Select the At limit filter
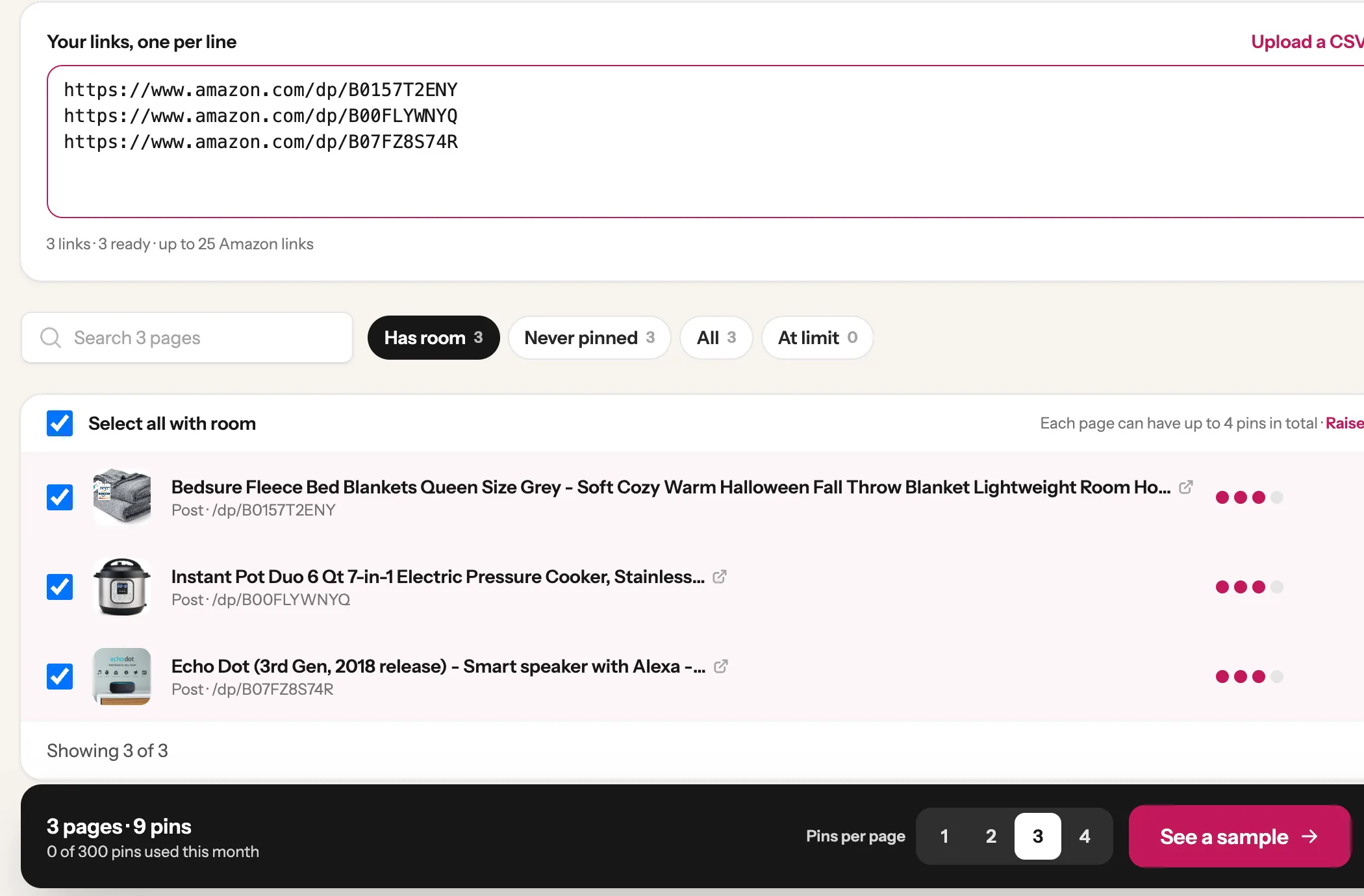Screen dimensions: 1364x896 coord(817,338)
